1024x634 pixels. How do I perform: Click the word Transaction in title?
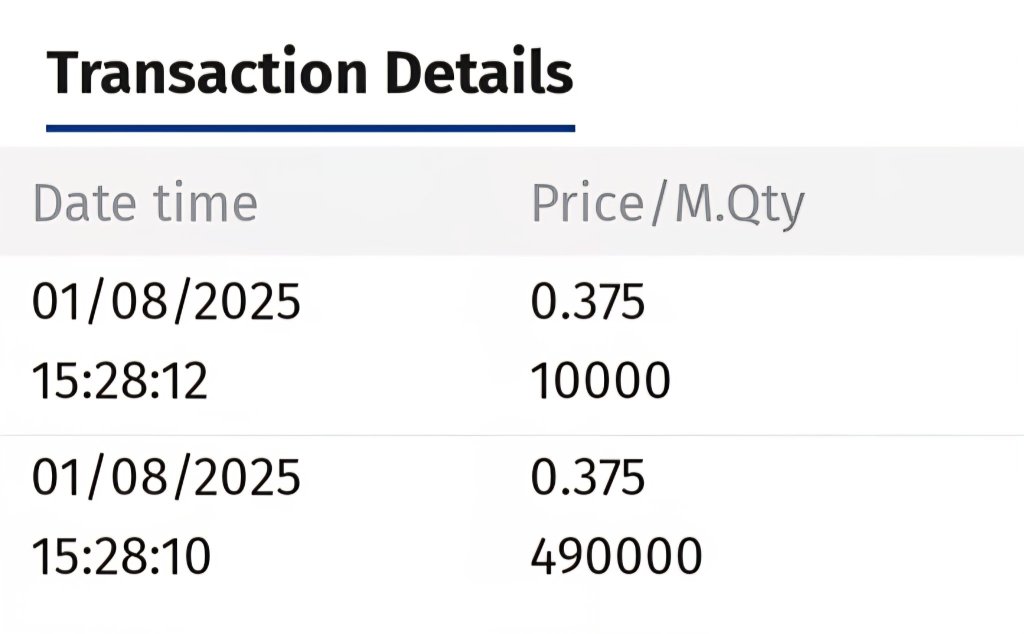tap(206, 72)
